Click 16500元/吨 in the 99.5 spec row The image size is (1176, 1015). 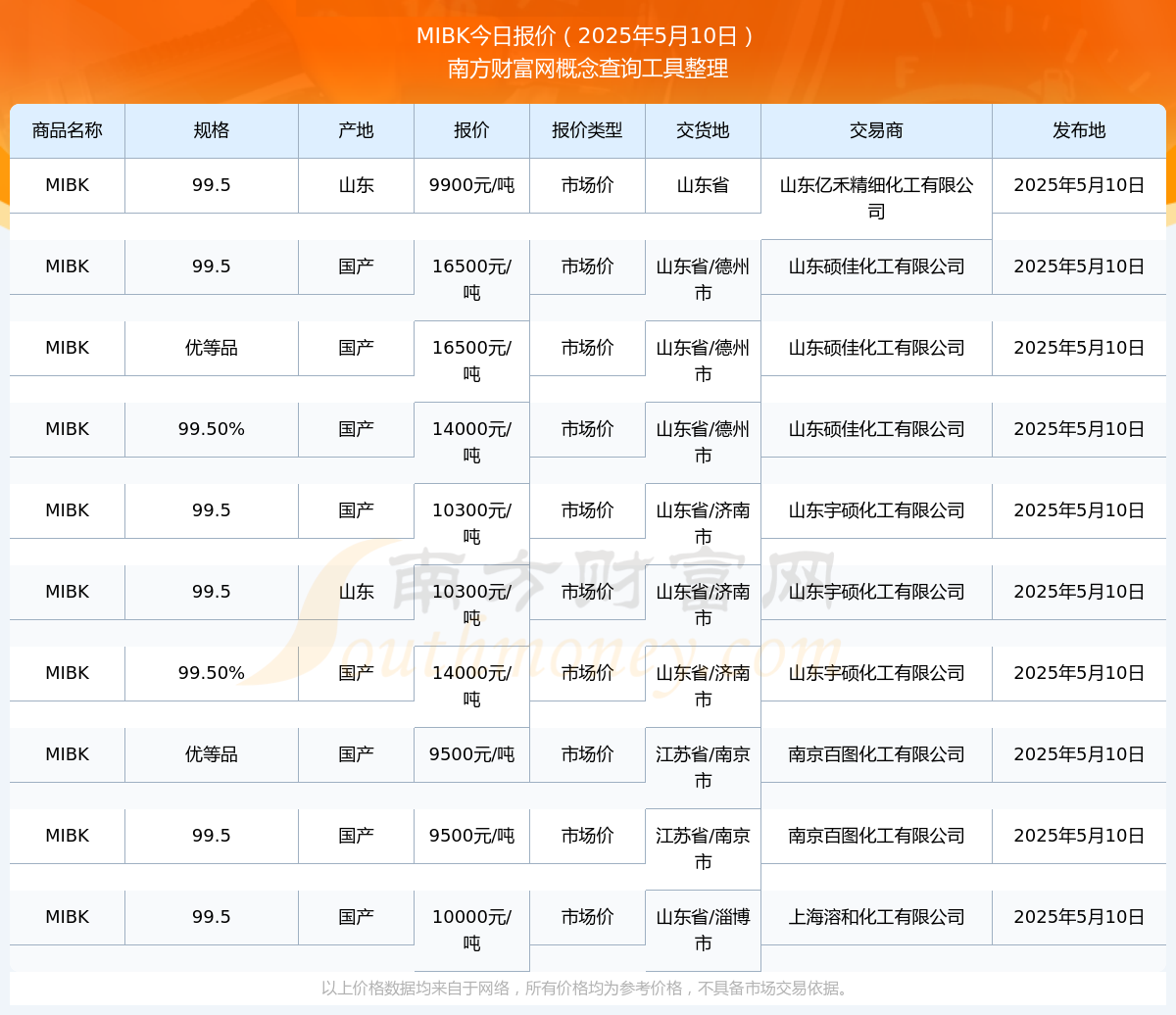pyautogui.click(x=472, y=279)
